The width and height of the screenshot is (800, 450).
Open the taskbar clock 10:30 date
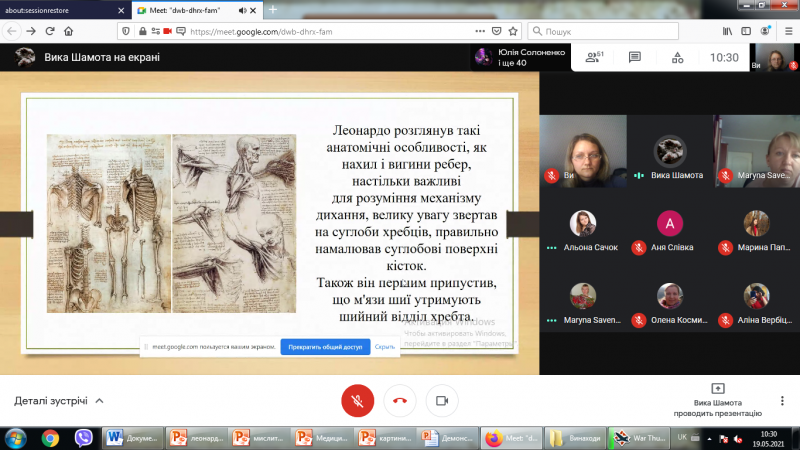(x=768, y=439)
